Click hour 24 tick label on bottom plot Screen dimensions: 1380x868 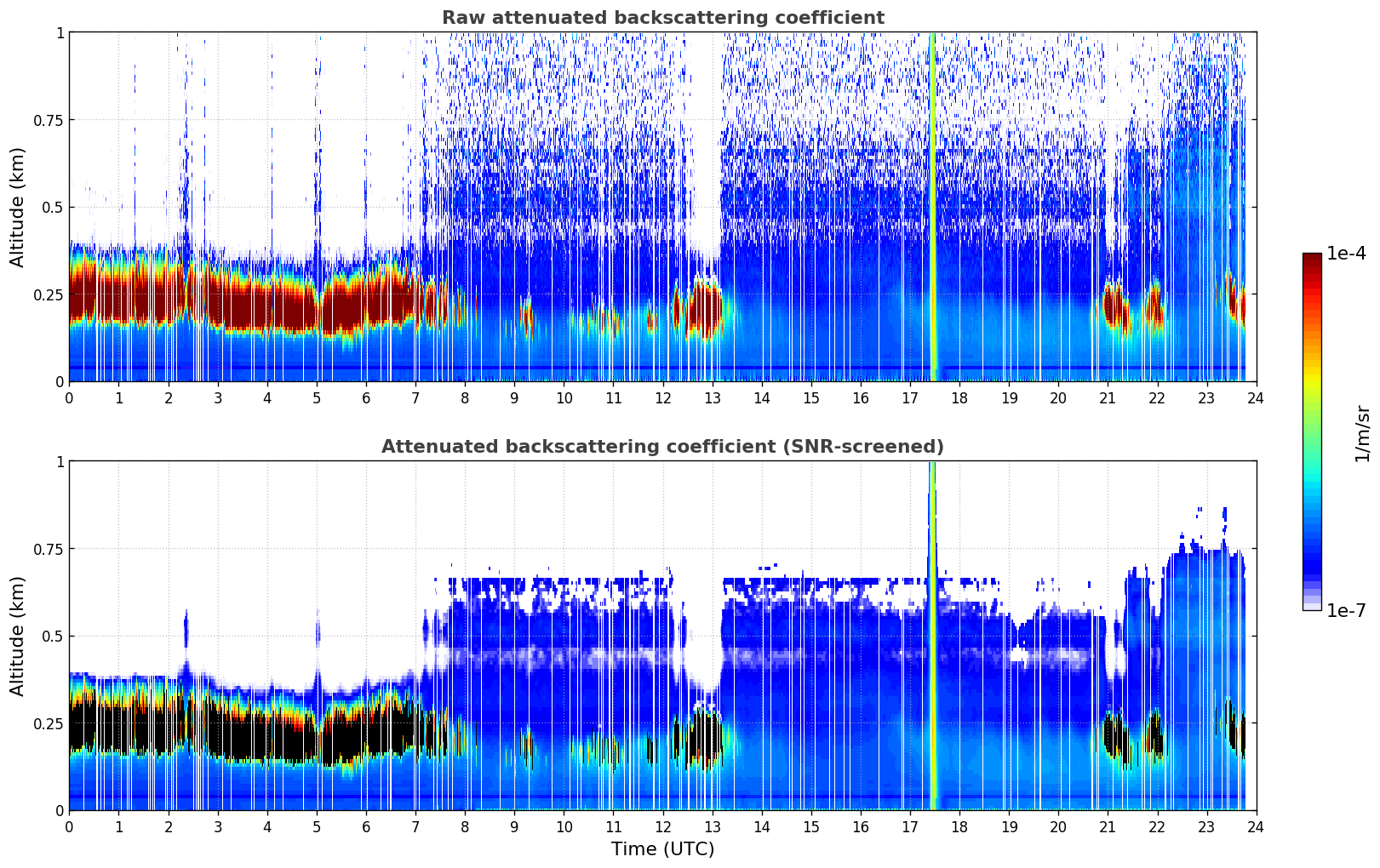[x=1256, y=826]
